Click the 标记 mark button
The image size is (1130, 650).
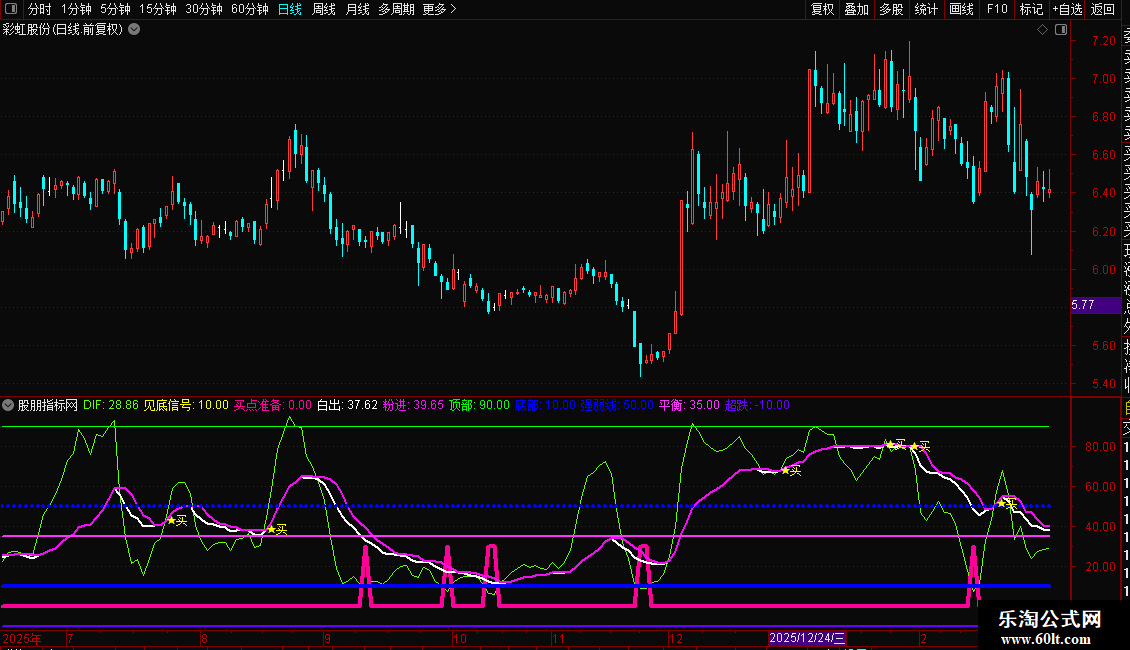click(x=1031, y=9)
